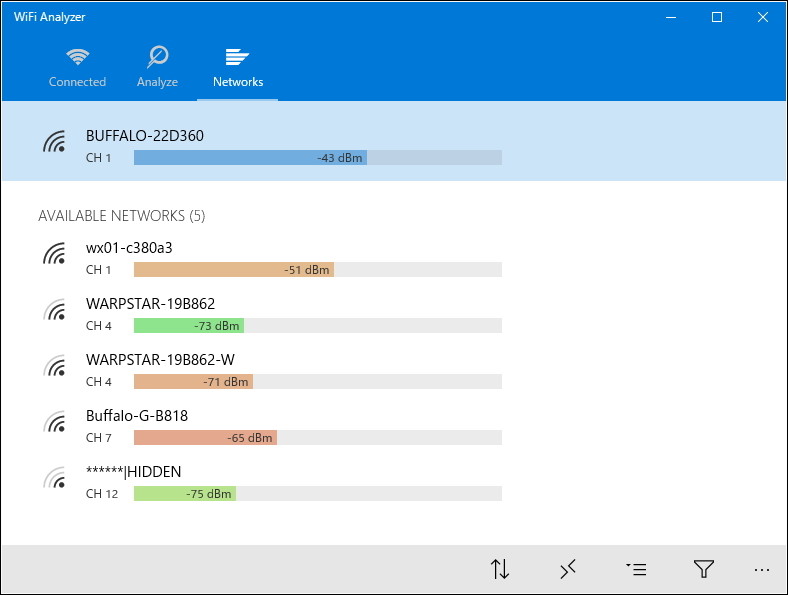This screenshot has height=595, width=788.
Task: Select the BUFFALO-22D360 network name
Action: (145, 136)
